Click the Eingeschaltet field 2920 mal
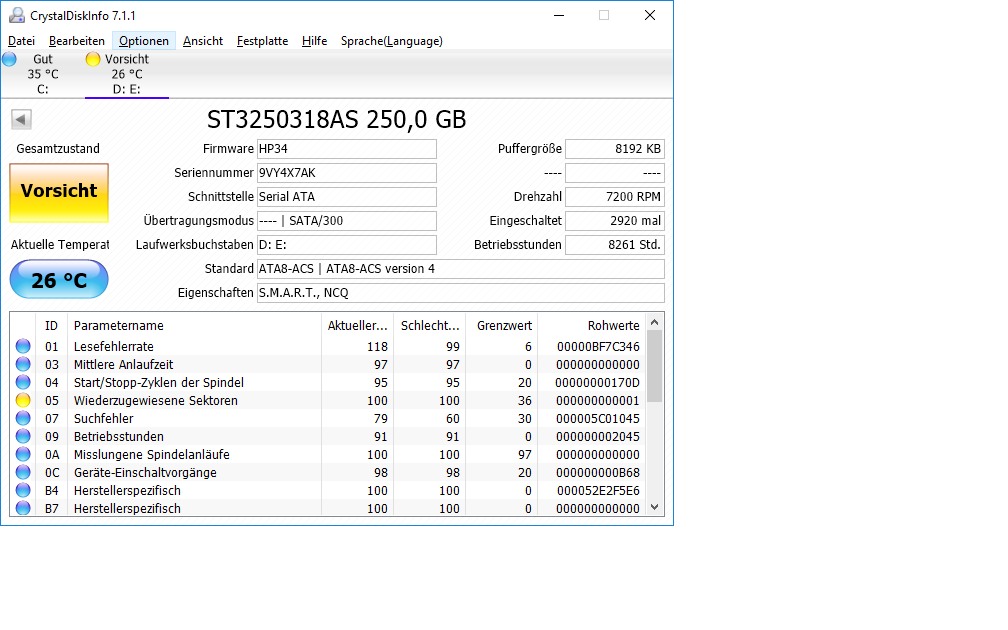 [x=615, y=221]
